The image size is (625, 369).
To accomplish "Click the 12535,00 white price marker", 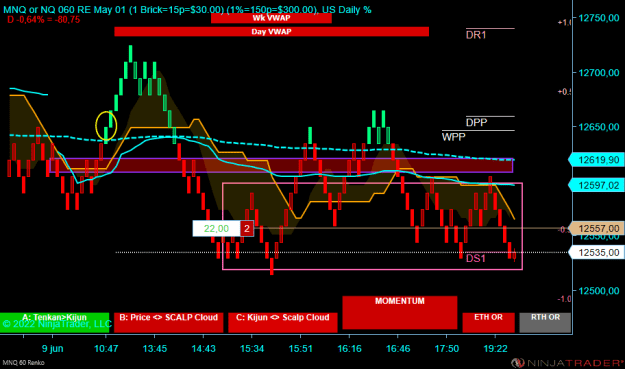I will pos(596,253).
